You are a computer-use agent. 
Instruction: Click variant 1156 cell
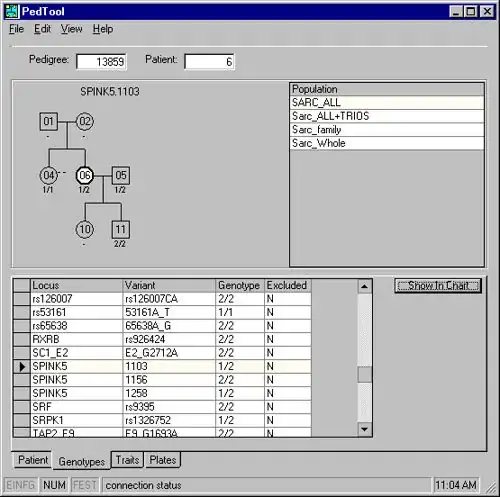coord(169,380)
